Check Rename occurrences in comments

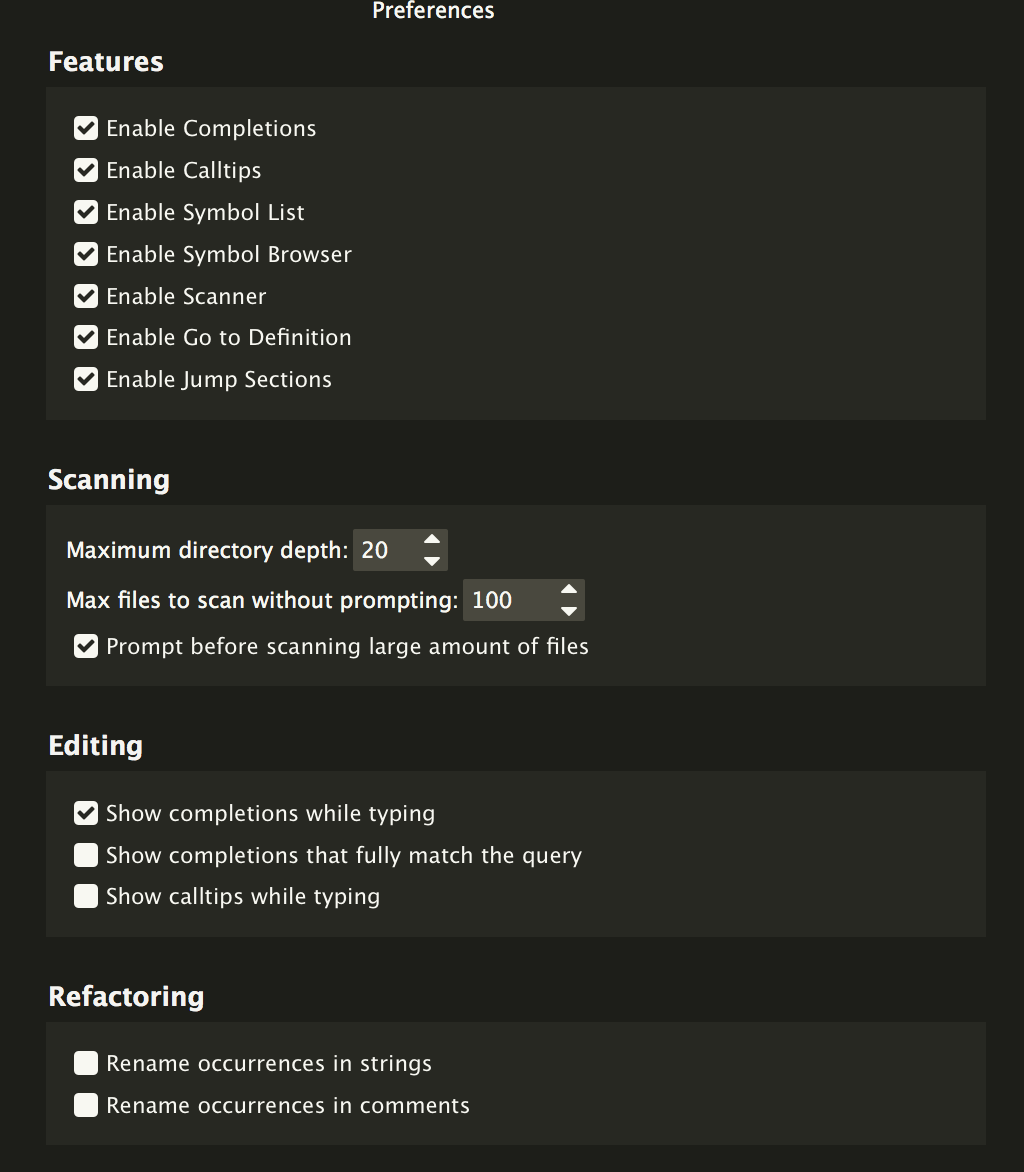[x=86, y=1105]
